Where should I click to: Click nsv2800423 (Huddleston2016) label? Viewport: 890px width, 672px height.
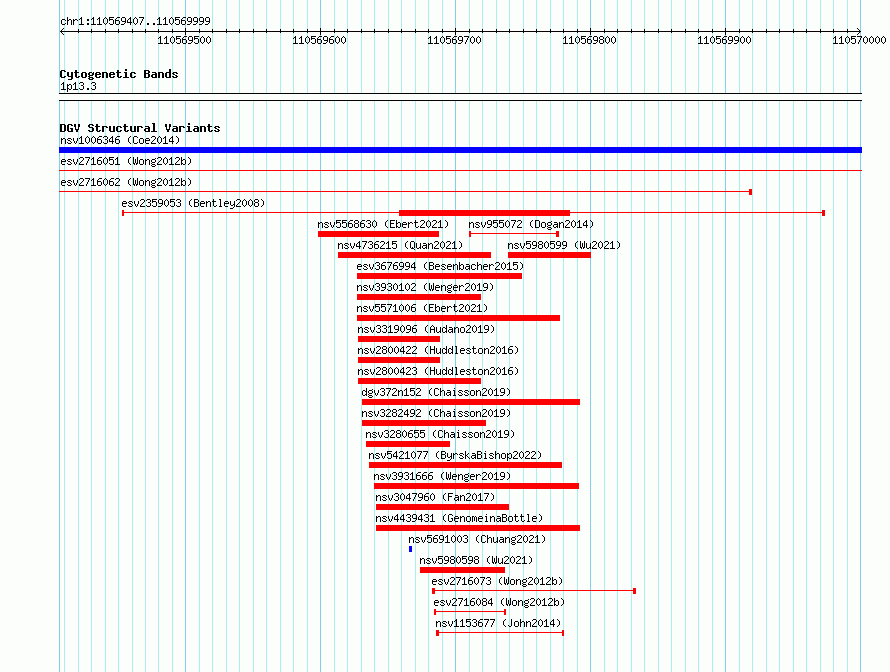coord(438,371)
